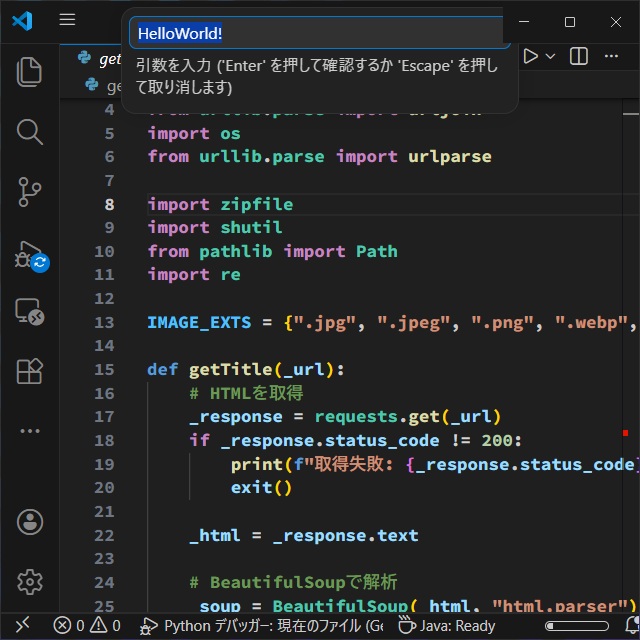Open the Source Control view
Screen dimensions: 640x640
point(30,191)
